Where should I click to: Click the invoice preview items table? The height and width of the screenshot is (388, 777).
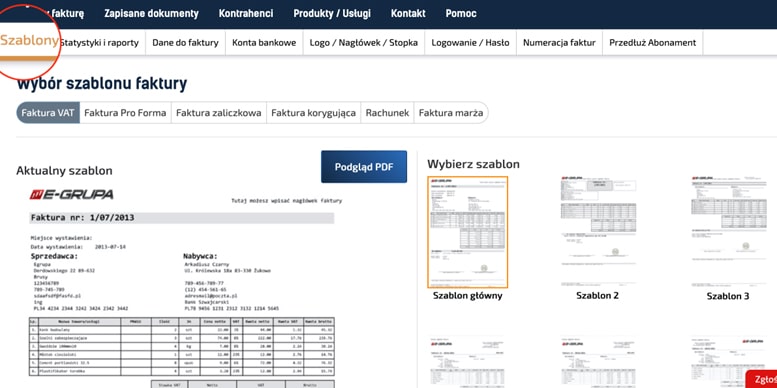click(x=182, y=346)
